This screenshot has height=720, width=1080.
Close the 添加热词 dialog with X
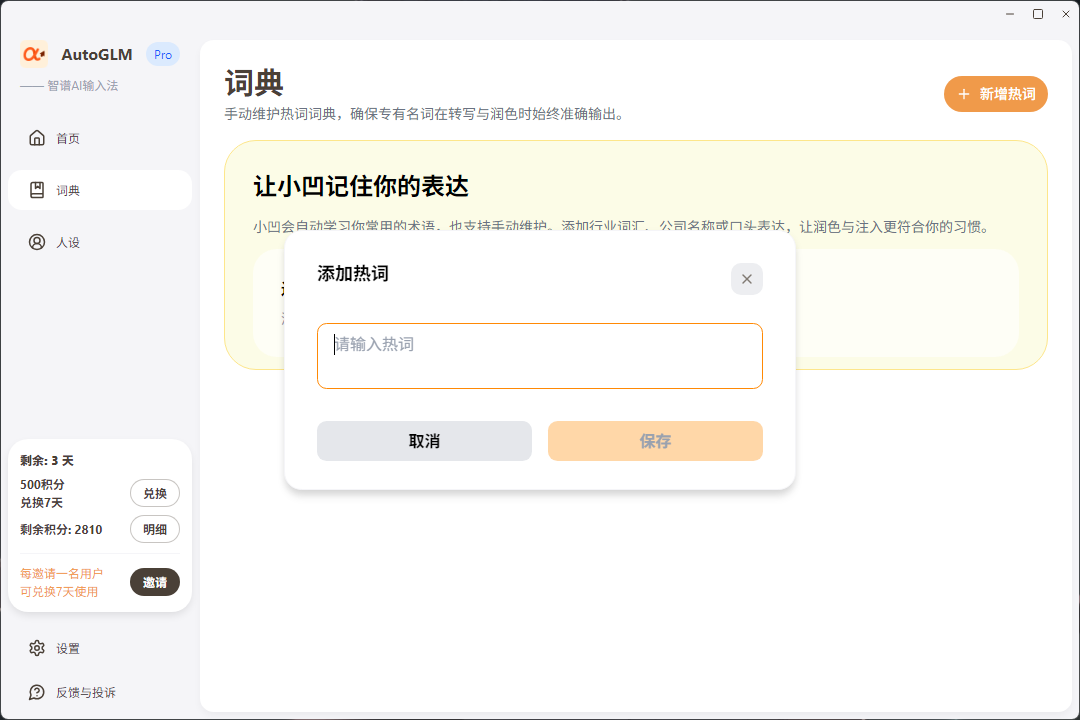click(746, 279)
